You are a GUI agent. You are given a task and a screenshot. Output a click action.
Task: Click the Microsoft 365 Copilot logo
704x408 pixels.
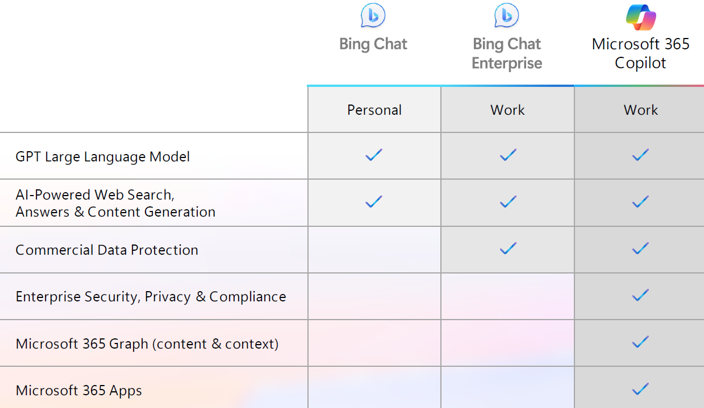(x=641, y=17)
